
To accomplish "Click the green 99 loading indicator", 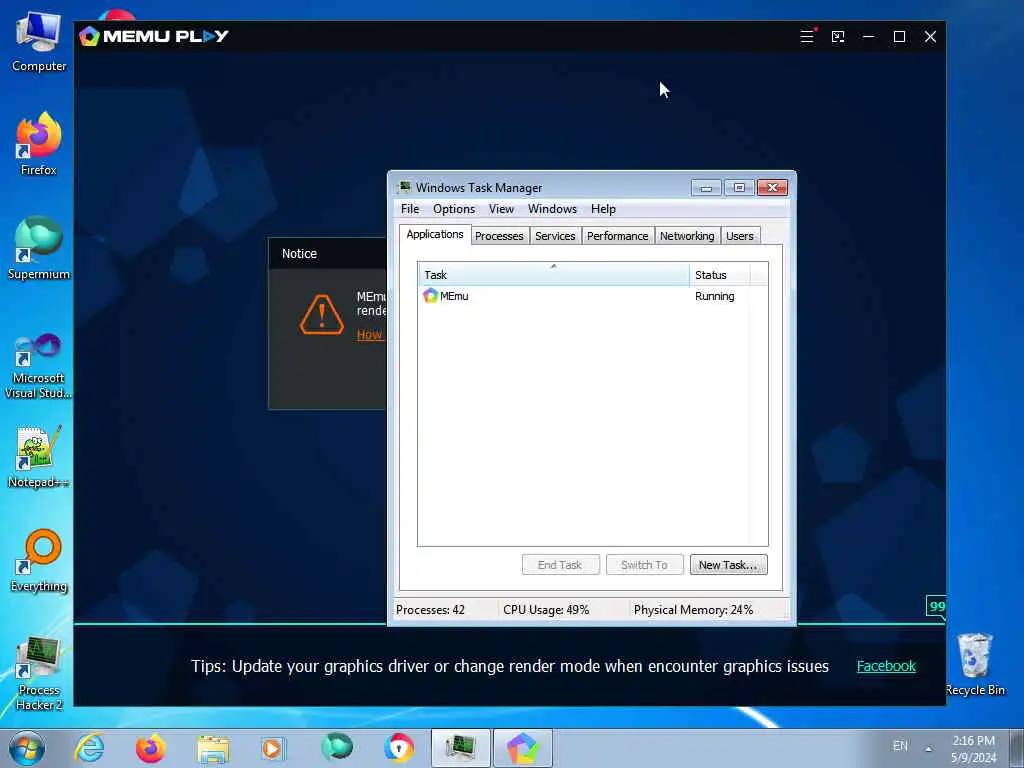I will [936, 607].
